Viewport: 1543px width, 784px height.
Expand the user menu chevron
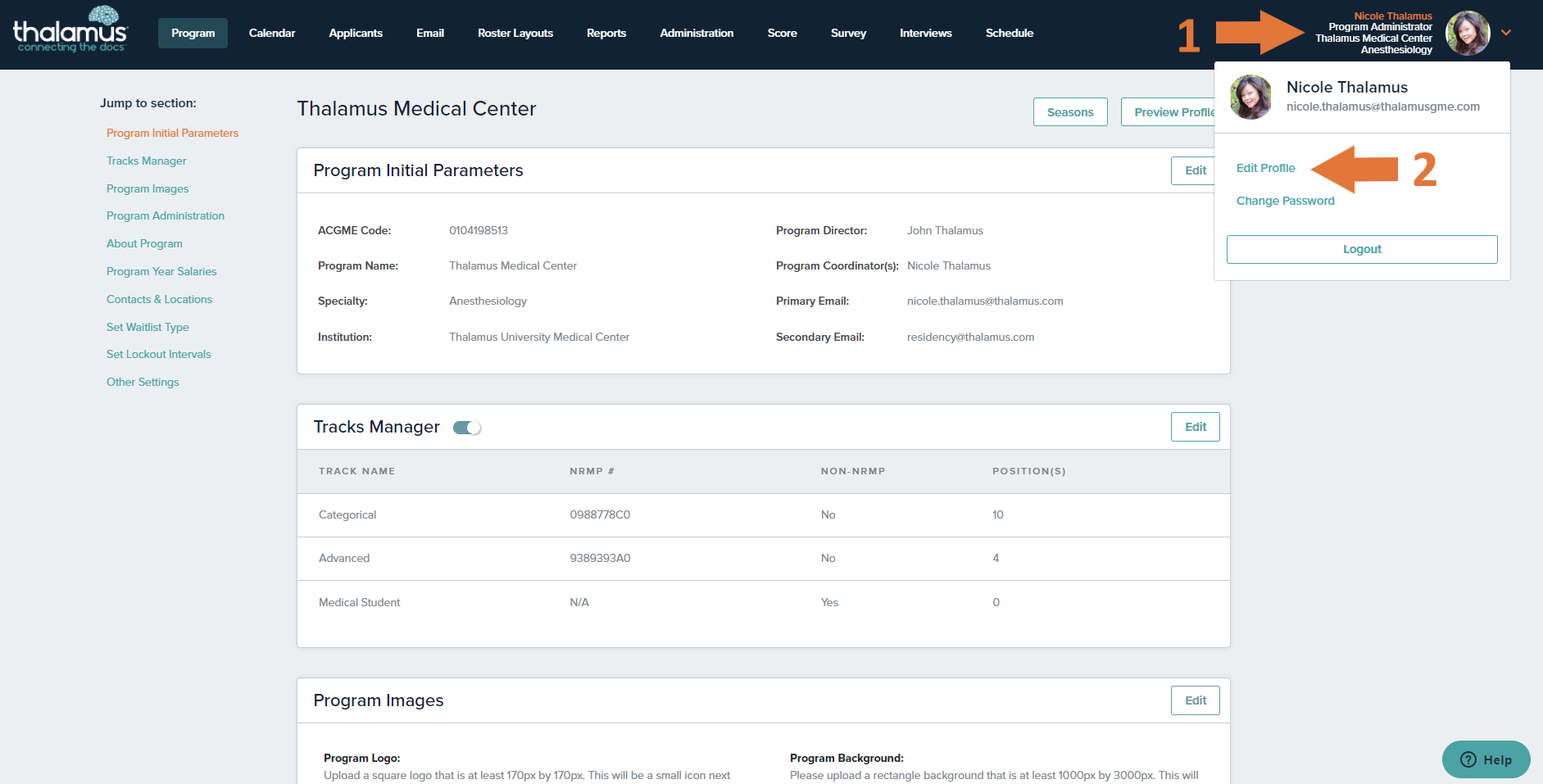pos(1506,33)
